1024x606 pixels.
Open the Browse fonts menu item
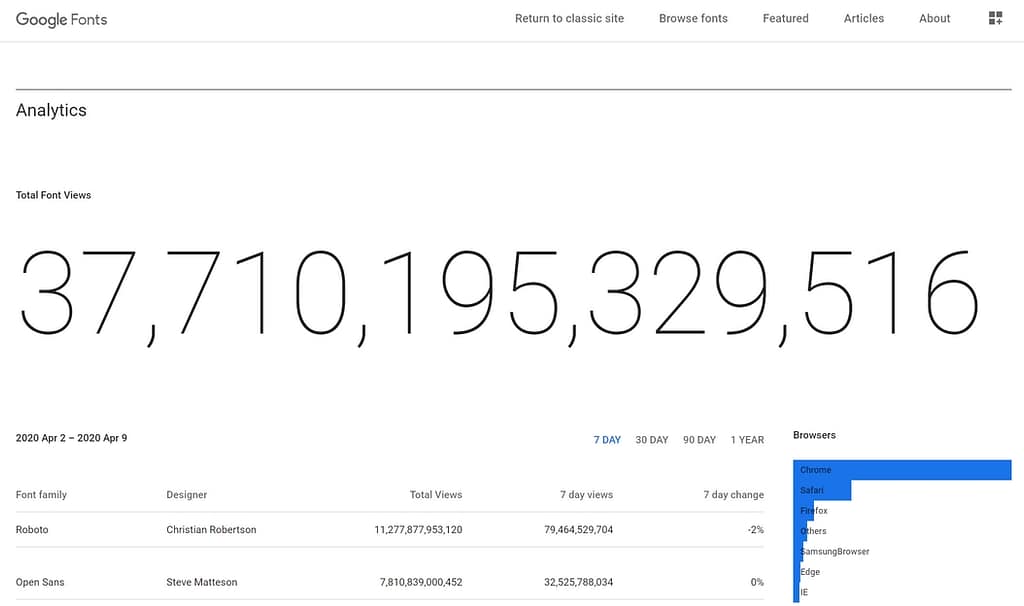[693, 18]
